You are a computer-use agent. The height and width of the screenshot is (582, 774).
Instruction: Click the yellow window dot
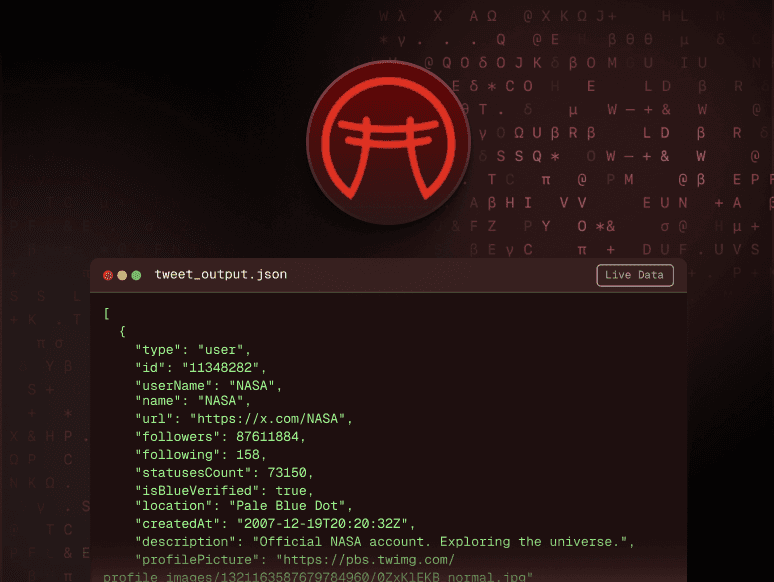click(x=122, y=275)
